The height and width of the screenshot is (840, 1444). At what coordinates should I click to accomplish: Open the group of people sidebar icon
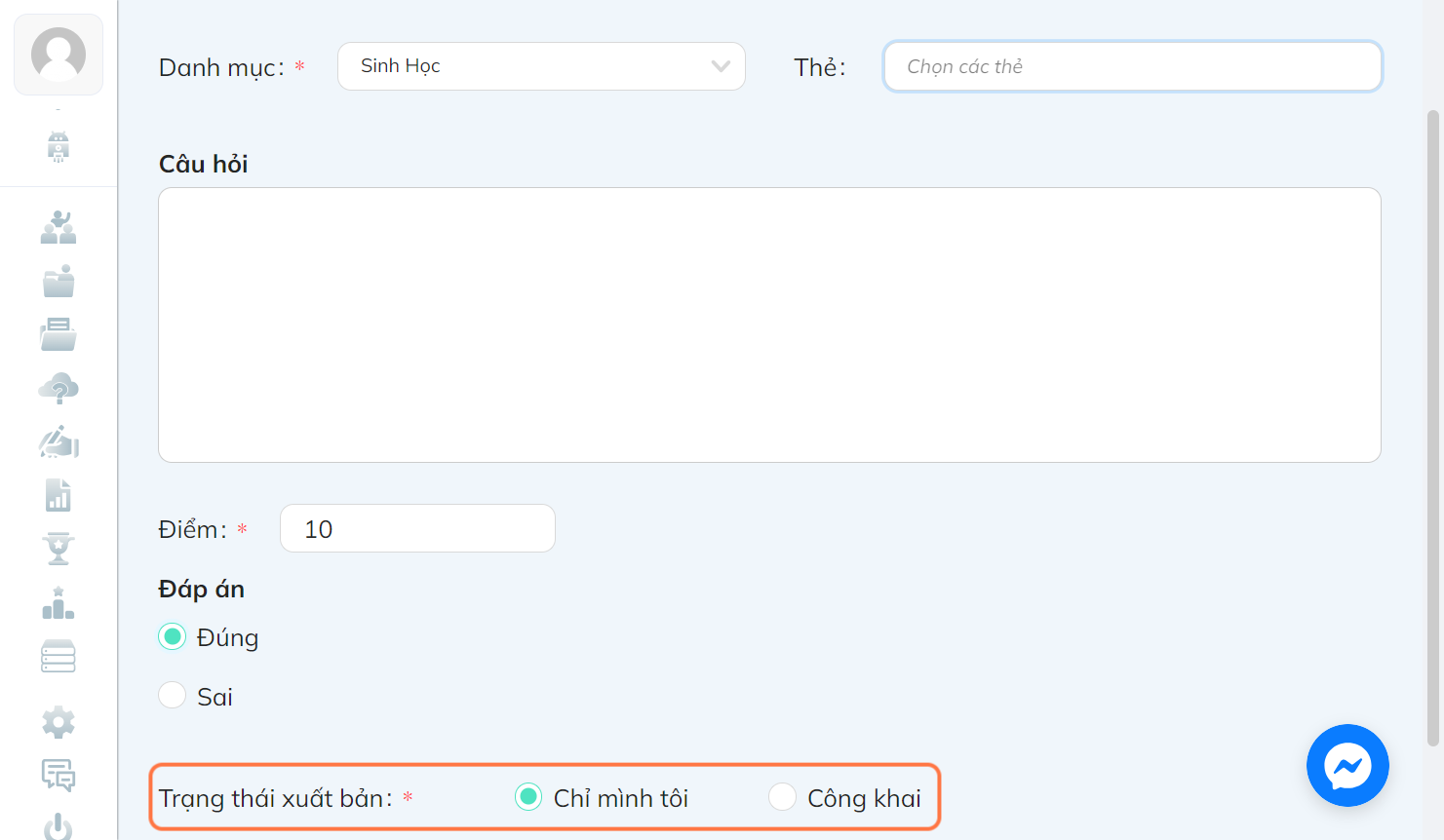59,227
